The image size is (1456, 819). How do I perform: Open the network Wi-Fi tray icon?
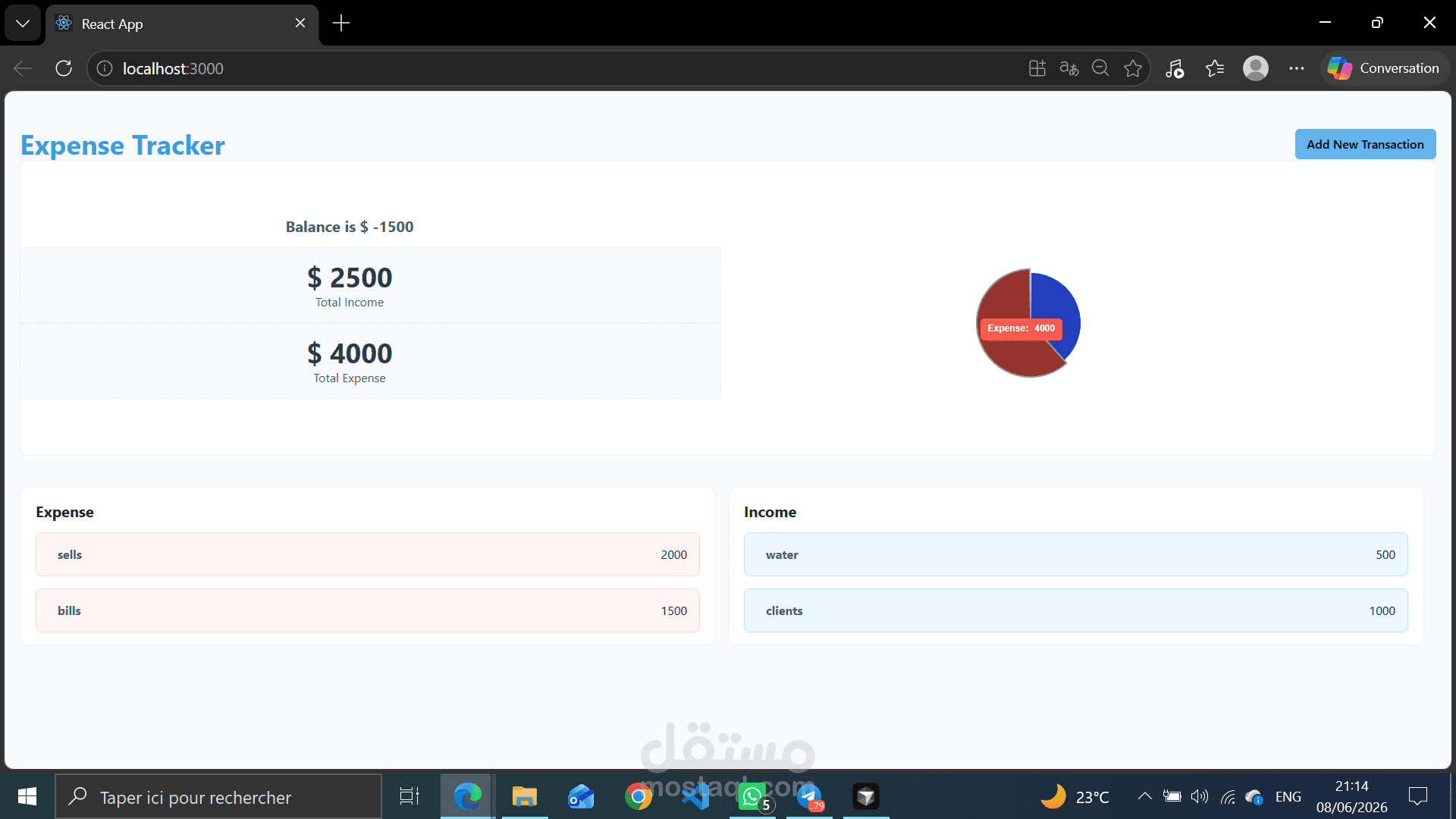coord(1228,796)
